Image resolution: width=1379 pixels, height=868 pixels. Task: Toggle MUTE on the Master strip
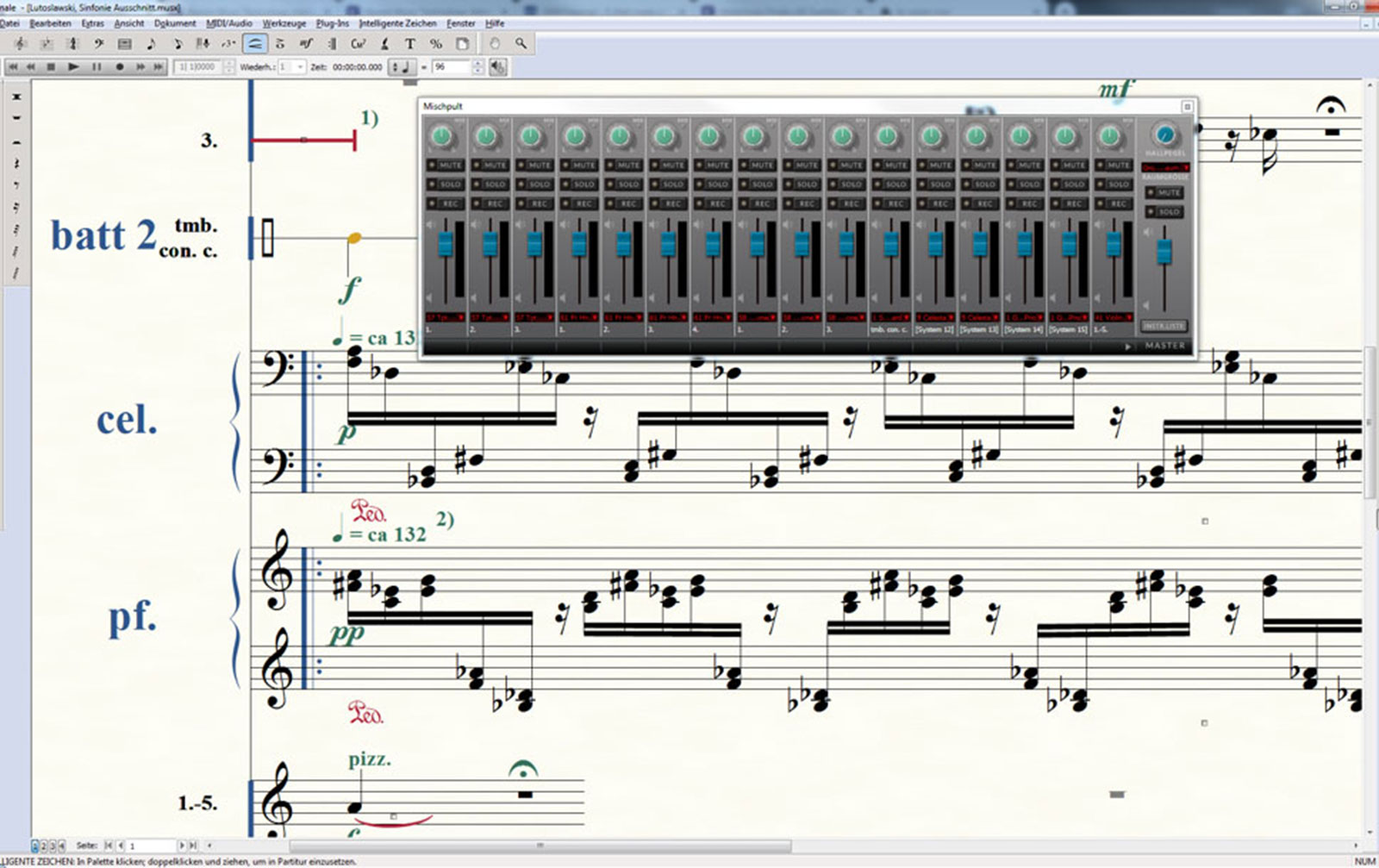[1164, 192]
